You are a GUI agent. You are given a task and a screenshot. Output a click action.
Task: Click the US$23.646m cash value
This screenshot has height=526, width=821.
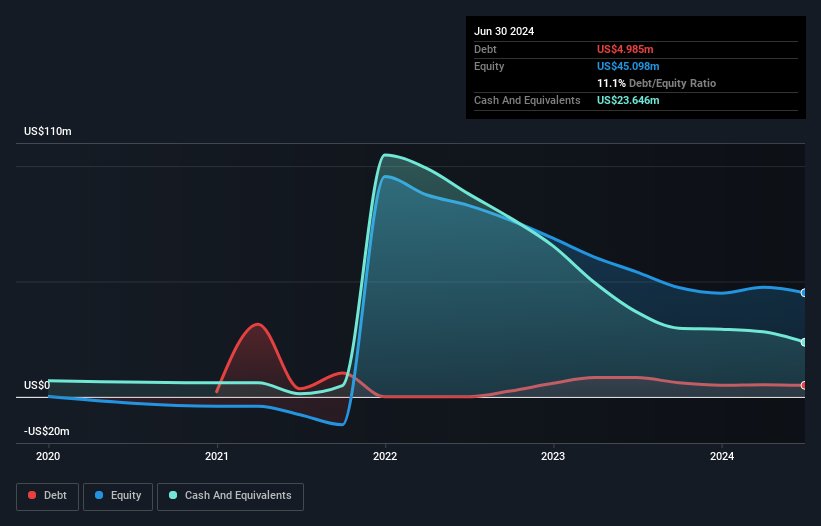click(628, 100)
